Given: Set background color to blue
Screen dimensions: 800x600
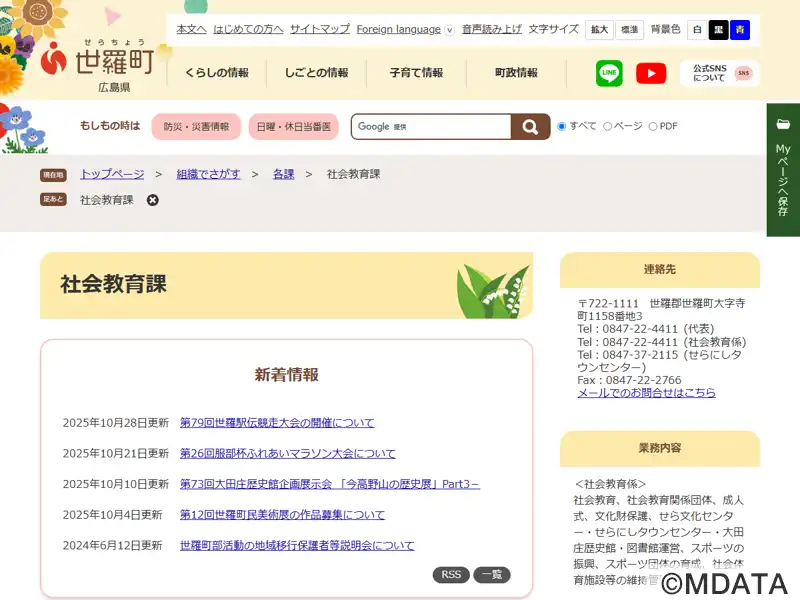Looking at the screenshot, I should pyautogui.click(x=739, y=30).
